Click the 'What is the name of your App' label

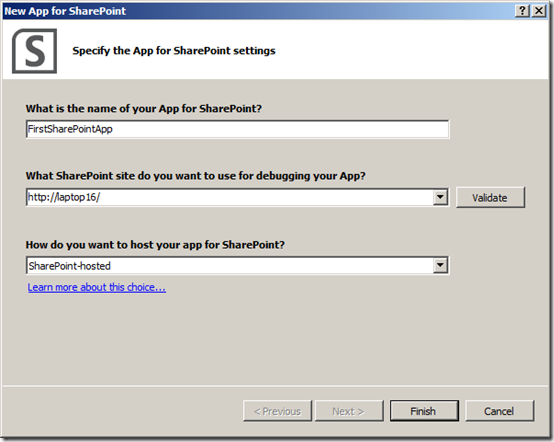tap(143, 108)
